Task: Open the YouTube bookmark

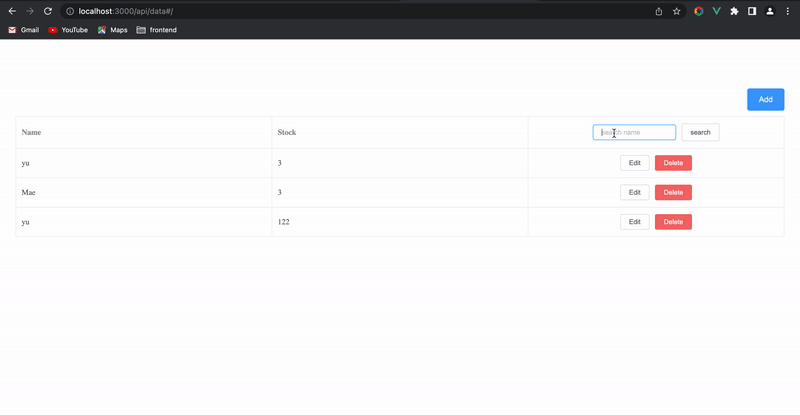Action: 68,30
